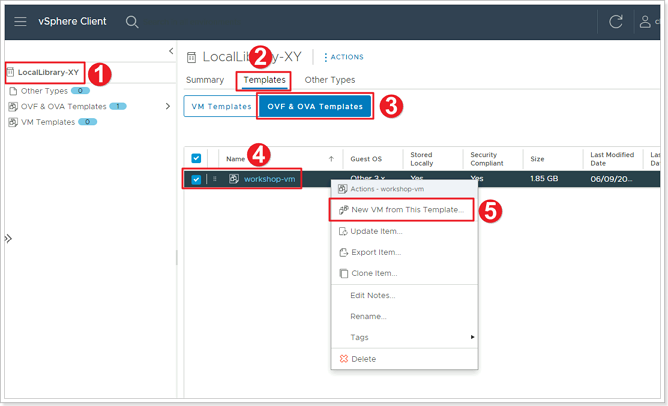Click the VM Templates count badge
The width and height of the screenshot is (668, 406).
(x=87, y=122)
